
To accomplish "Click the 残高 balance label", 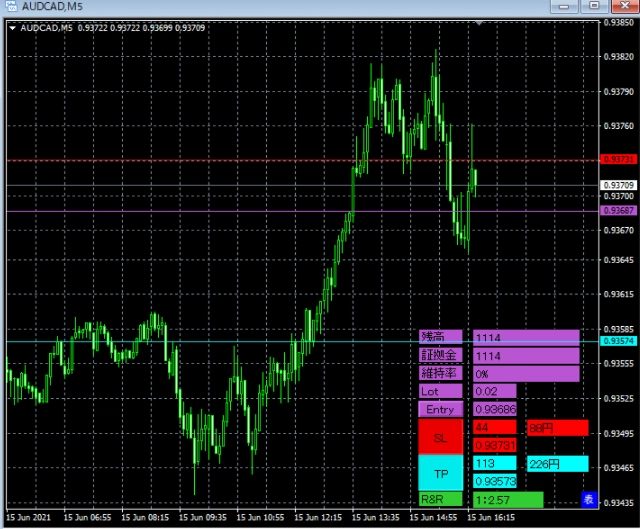I will (x=440, y=337).
